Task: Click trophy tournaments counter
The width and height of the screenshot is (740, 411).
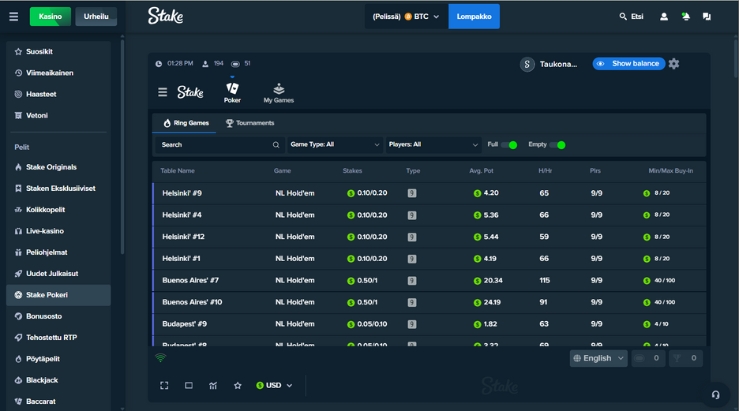Action: tap(685, 358)
